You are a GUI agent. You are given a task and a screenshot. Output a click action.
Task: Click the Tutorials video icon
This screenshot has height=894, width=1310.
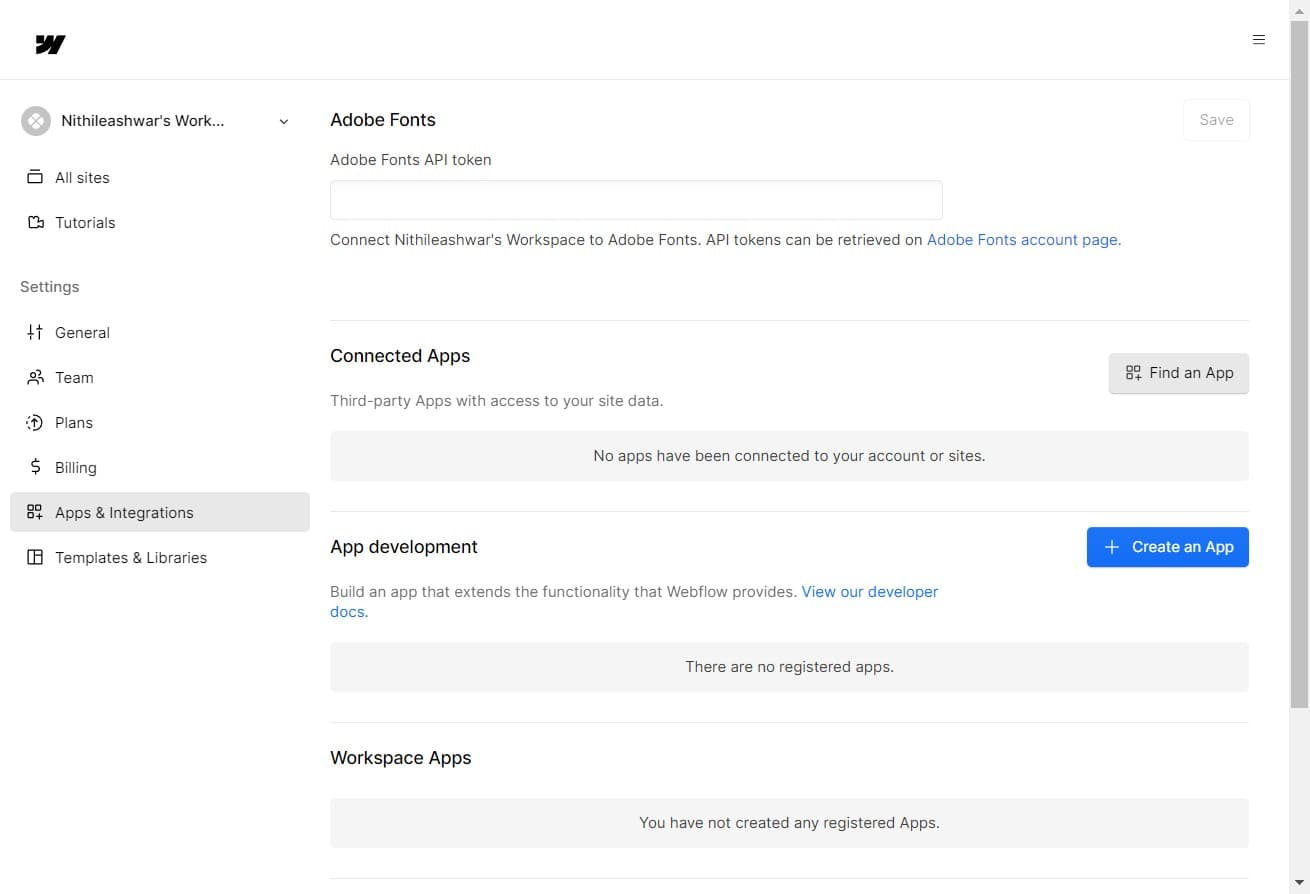[x=35, y=222]
